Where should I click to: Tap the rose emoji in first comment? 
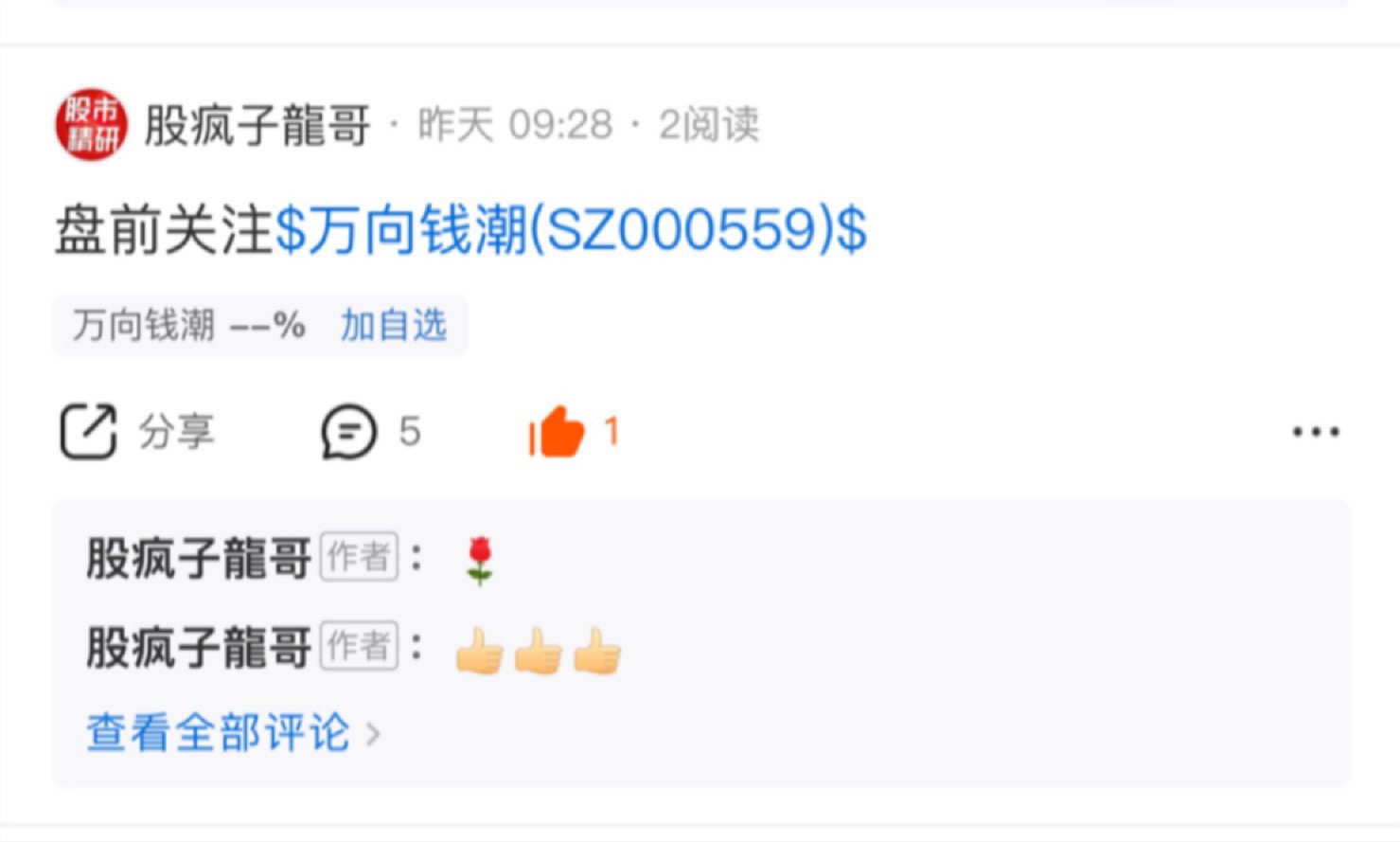click(480, 561)
